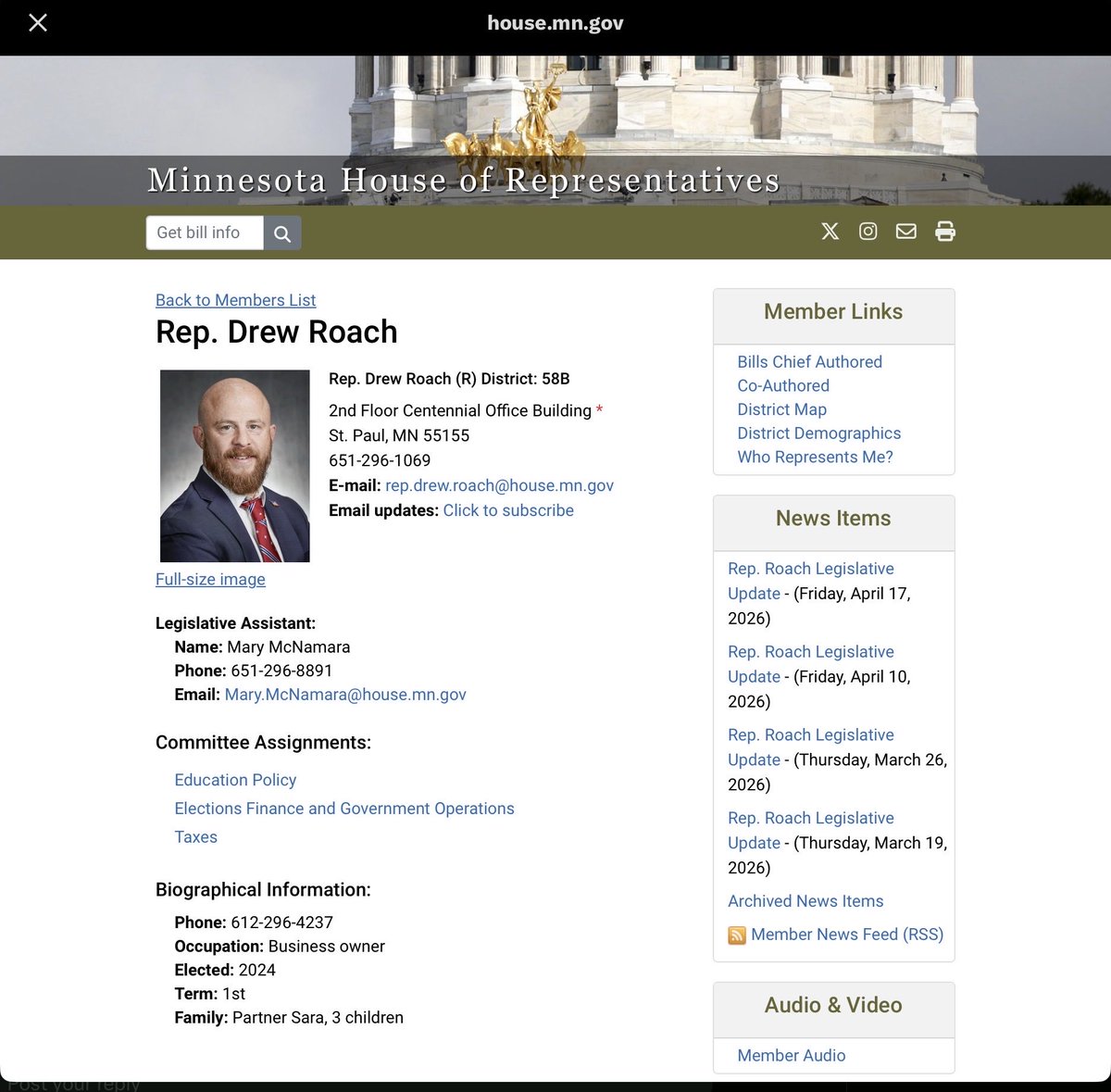The height and width of the screenshot is (1092, 1111).
Task: Open Elections Finance and Government Operations link
Action: [x=344, y=809]
